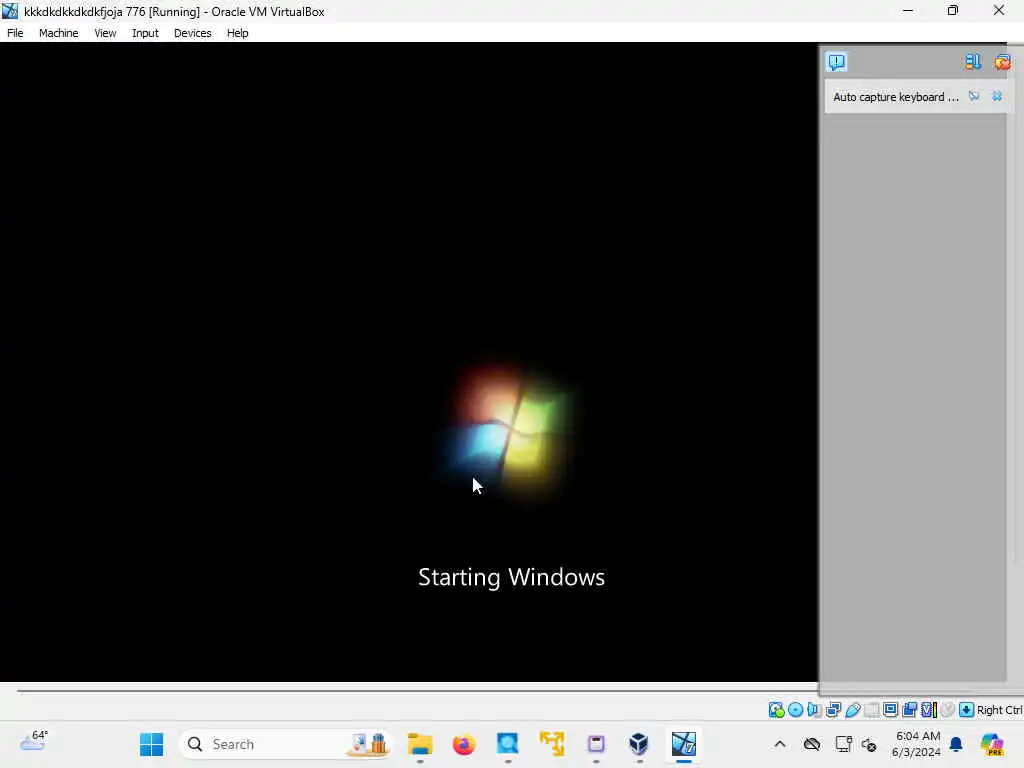
Task: Select the running VM window icon on the taskbar
Action: (x=684, y=744)
